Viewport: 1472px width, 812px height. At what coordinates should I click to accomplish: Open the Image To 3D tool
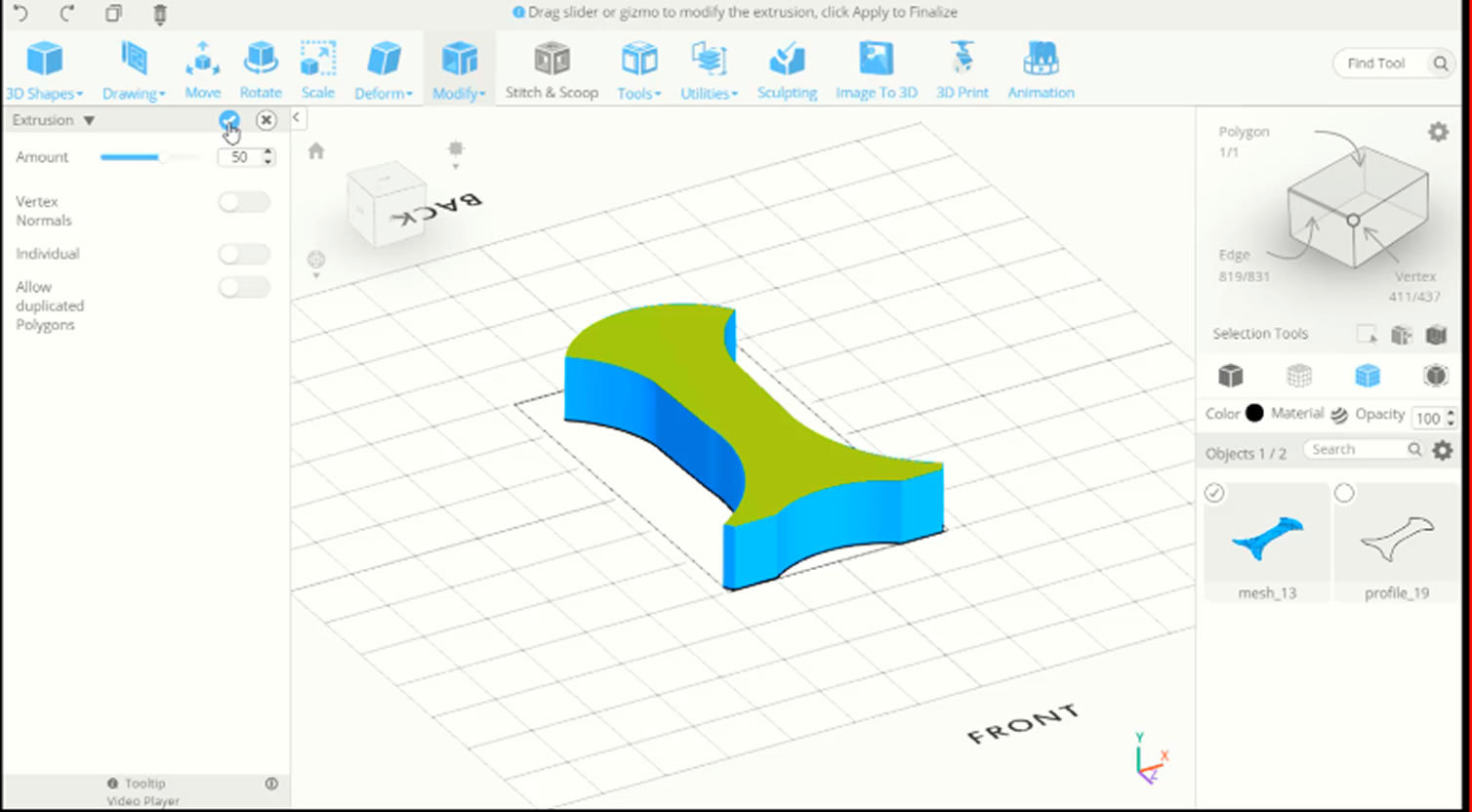[877, 70]
